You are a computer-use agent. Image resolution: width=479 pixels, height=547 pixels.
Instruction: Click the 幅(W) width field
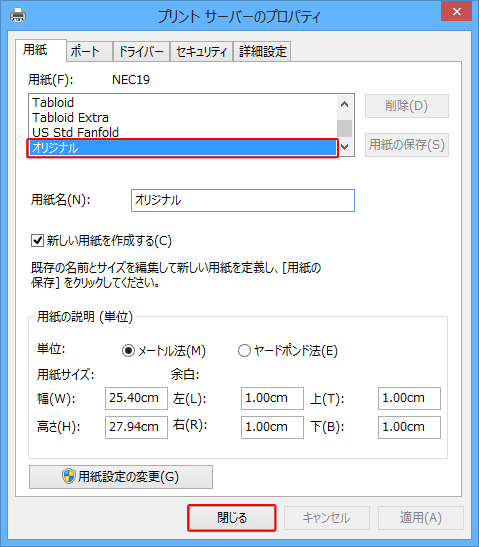coord(136,398)
